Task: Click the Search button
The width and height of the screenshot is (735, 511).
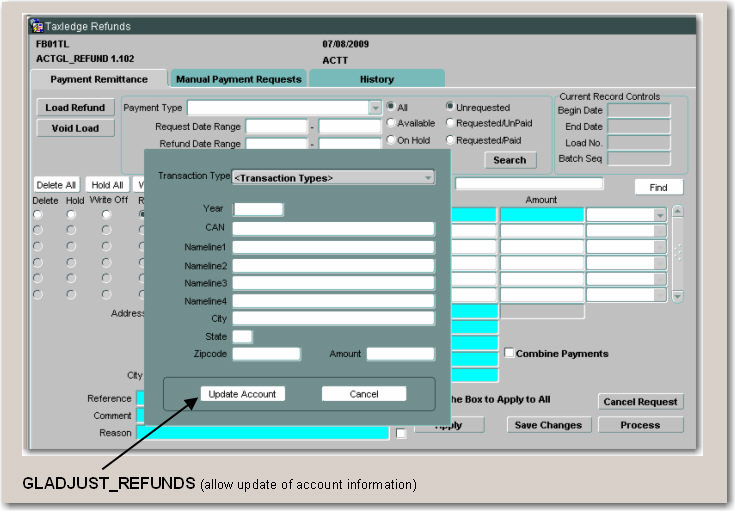Action: click(509, 160)
